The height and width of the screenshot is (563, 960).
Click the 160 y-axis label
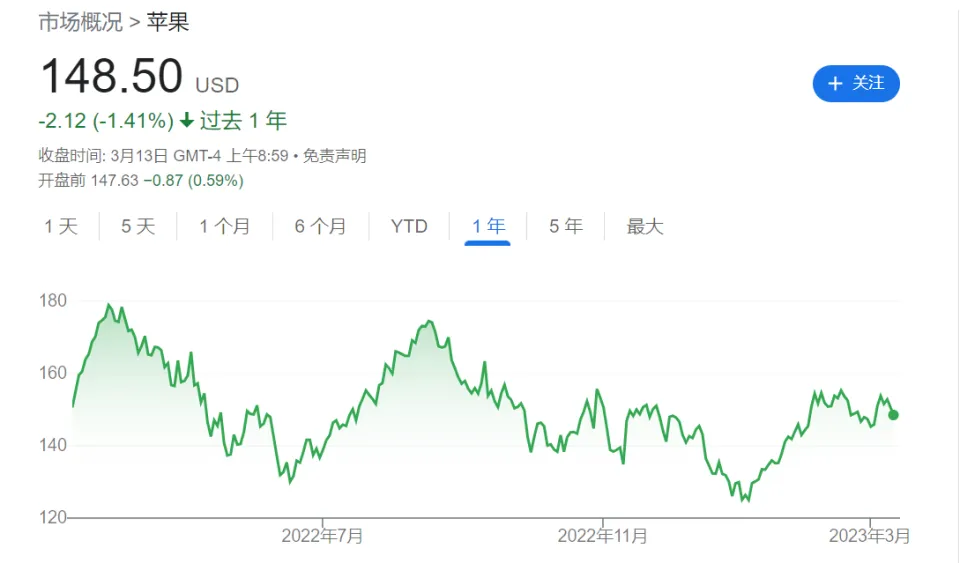53,373
